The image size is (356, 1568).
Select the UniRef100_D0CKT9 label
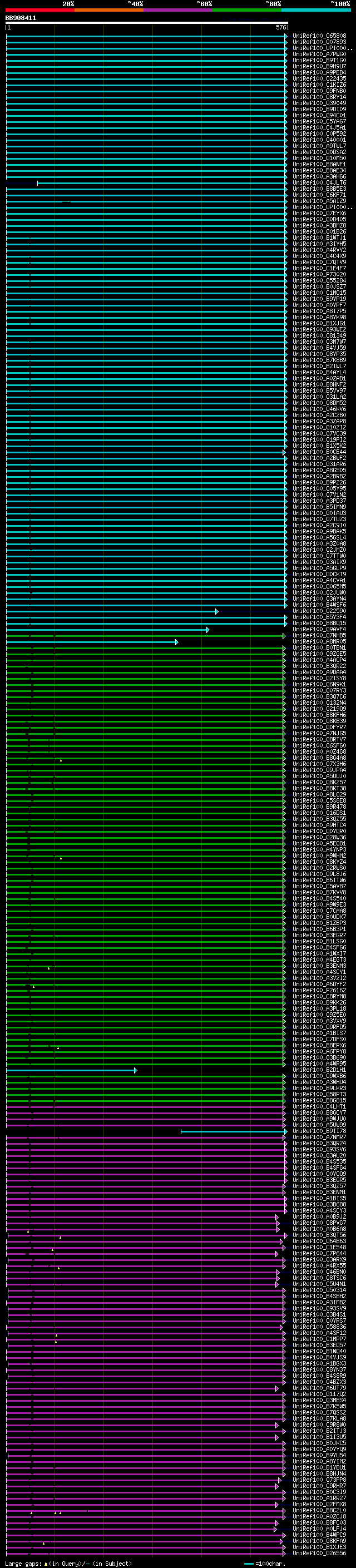319,574
